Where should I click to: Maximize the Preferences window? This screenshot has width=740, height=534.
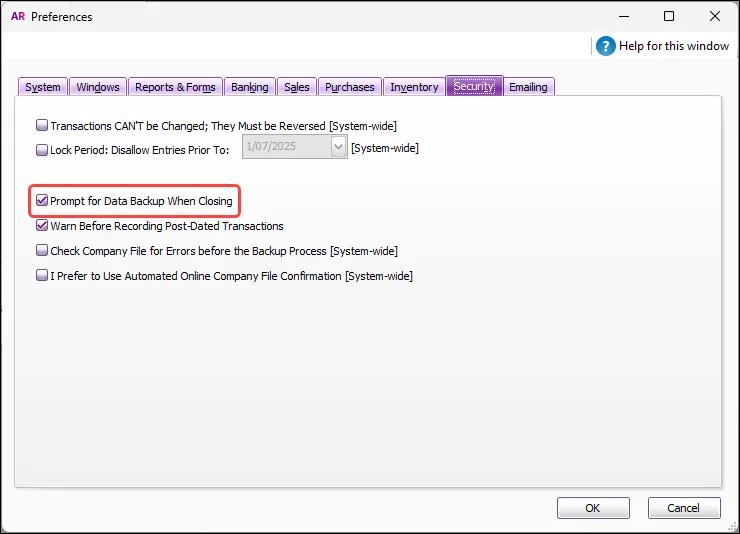coord(669,17)
